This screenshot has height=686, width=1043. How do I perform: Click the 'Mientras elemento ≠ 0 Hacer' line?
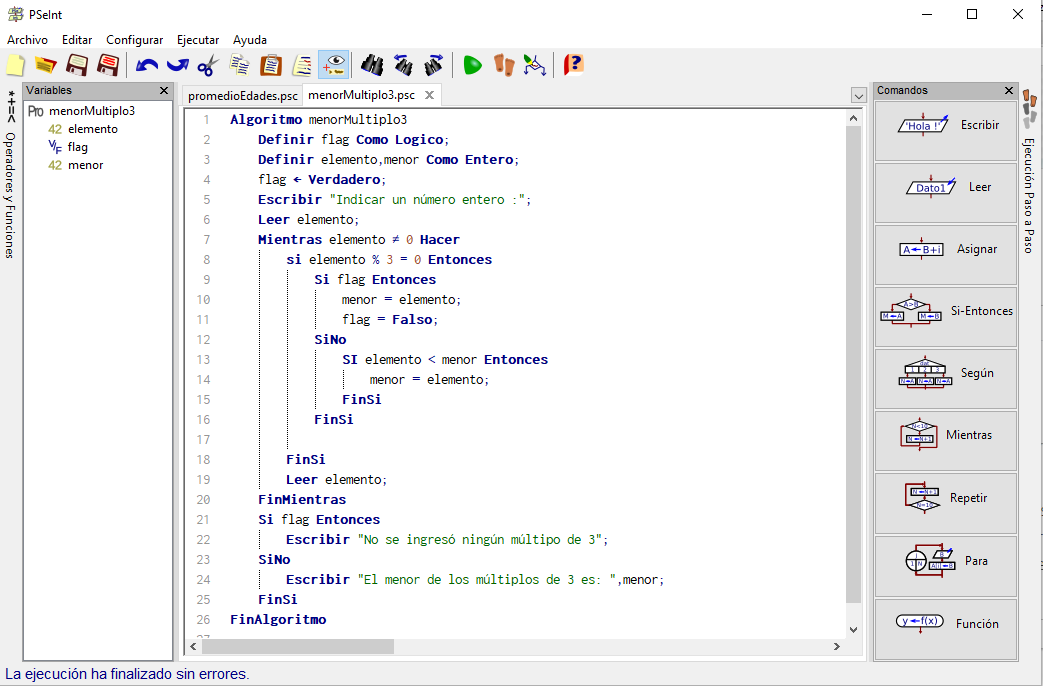(x=359, y=240)
